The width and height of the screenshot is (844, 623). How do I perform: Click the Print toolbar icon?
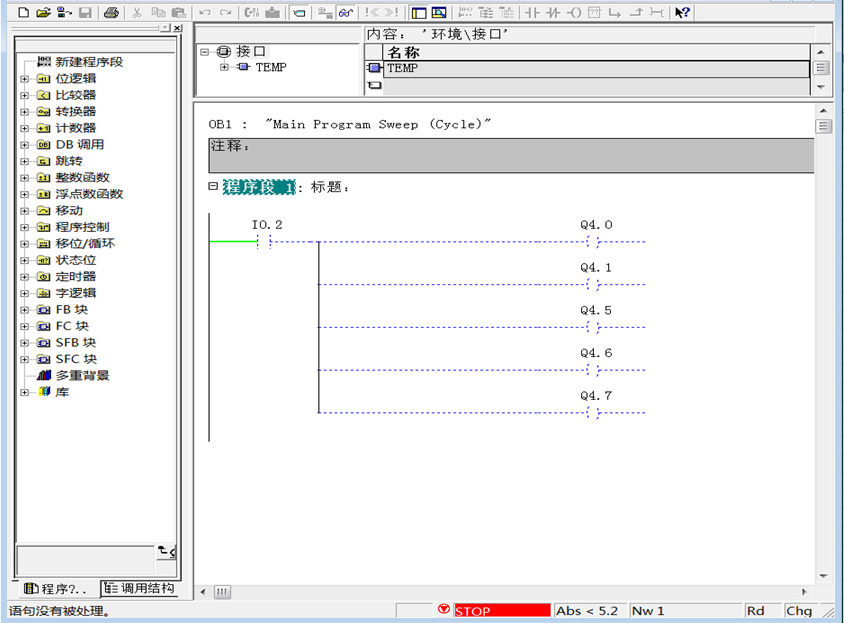(112, 13)
